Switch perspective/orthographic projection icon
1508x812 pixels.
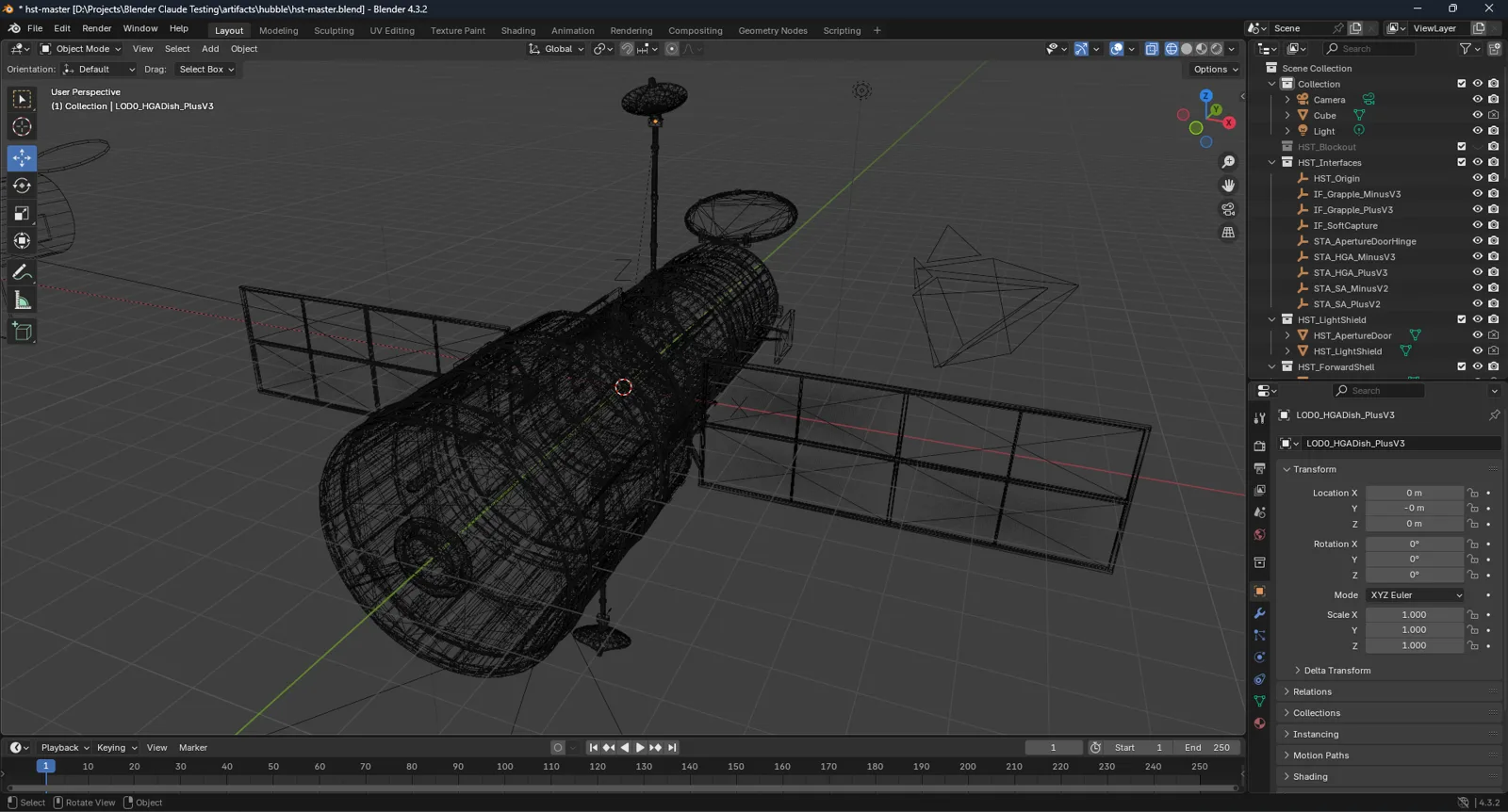(1228, 233)
